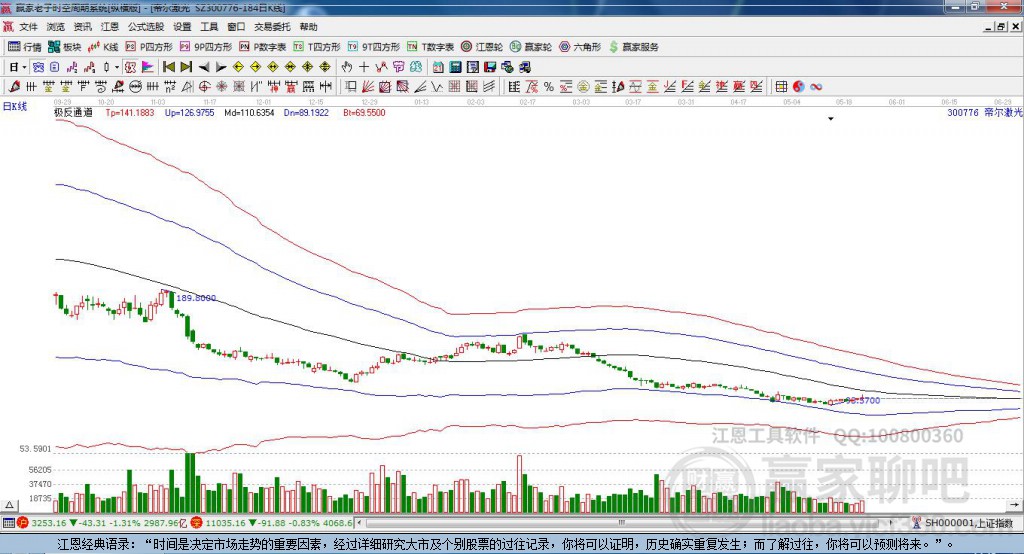Viewport: 1024px width, 554px height.
Task: Open the P数字表 tool
Action: click(x=263, y=47)
